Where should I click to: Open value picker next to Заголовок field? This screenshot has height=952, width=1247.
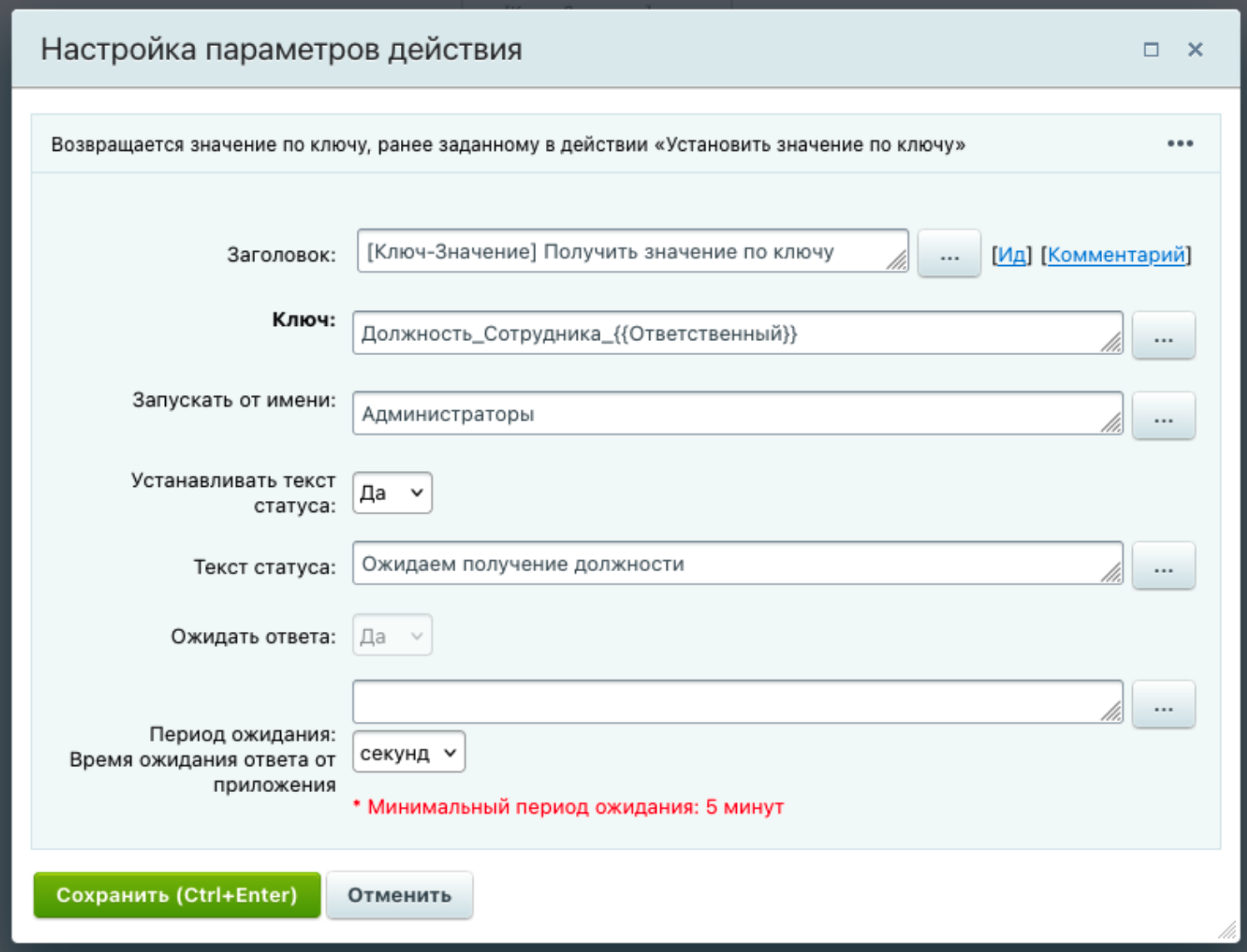(949, 254)
